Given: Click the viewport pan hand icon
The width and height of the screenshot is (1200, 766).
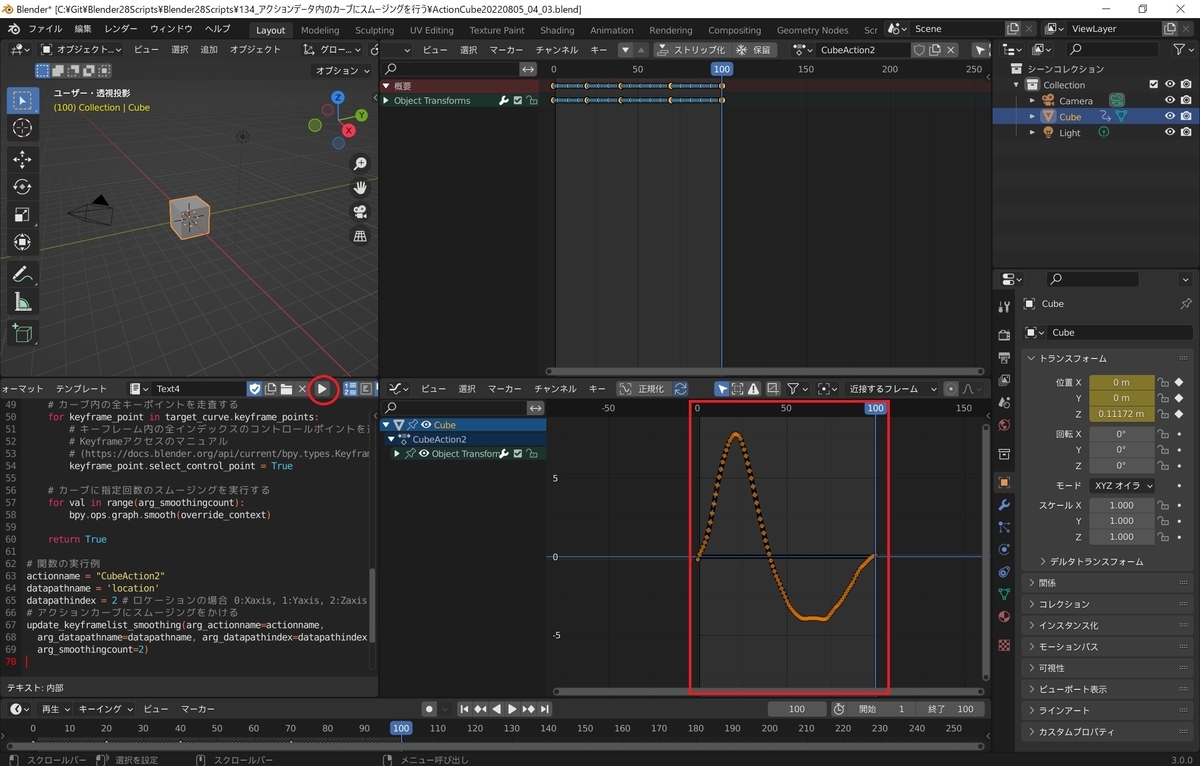Looking at the screenshot, I should coord(360,188).
